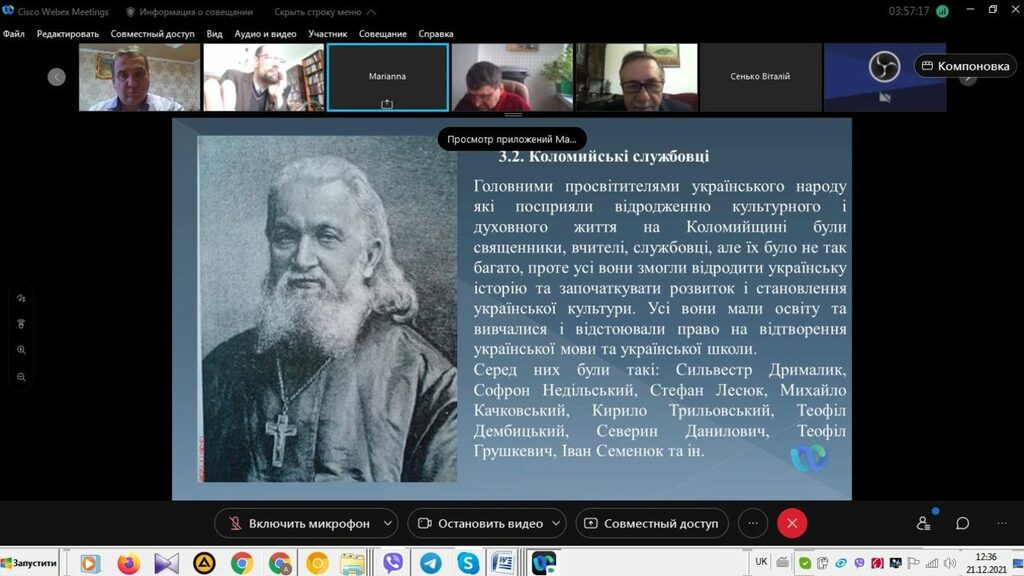The image size is (1024, 576).
Task: Select the annotate squiggle tool
Action: tap(21, 298)
